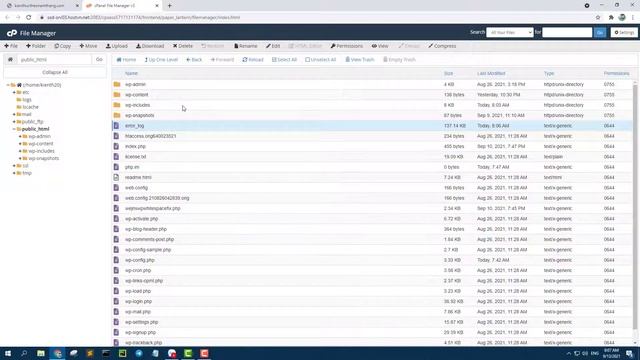This screenshot has width=640, height=360.
Task: Collapse the public_html tree node
Action: click(14, 129)
